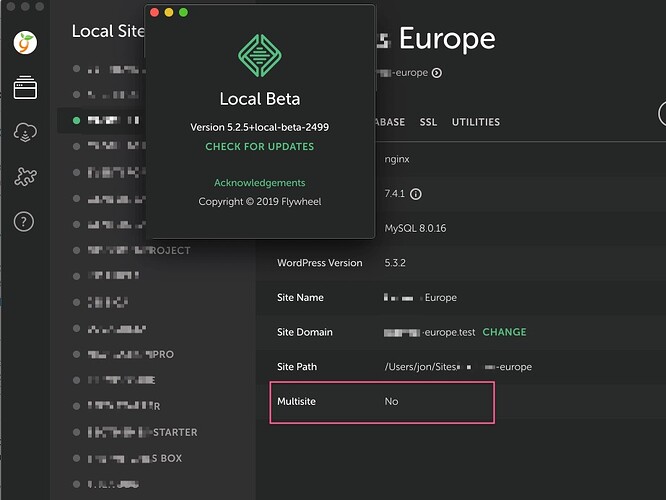
Task: Select the site ending in STARTER
Action: [x=135, y=432]
